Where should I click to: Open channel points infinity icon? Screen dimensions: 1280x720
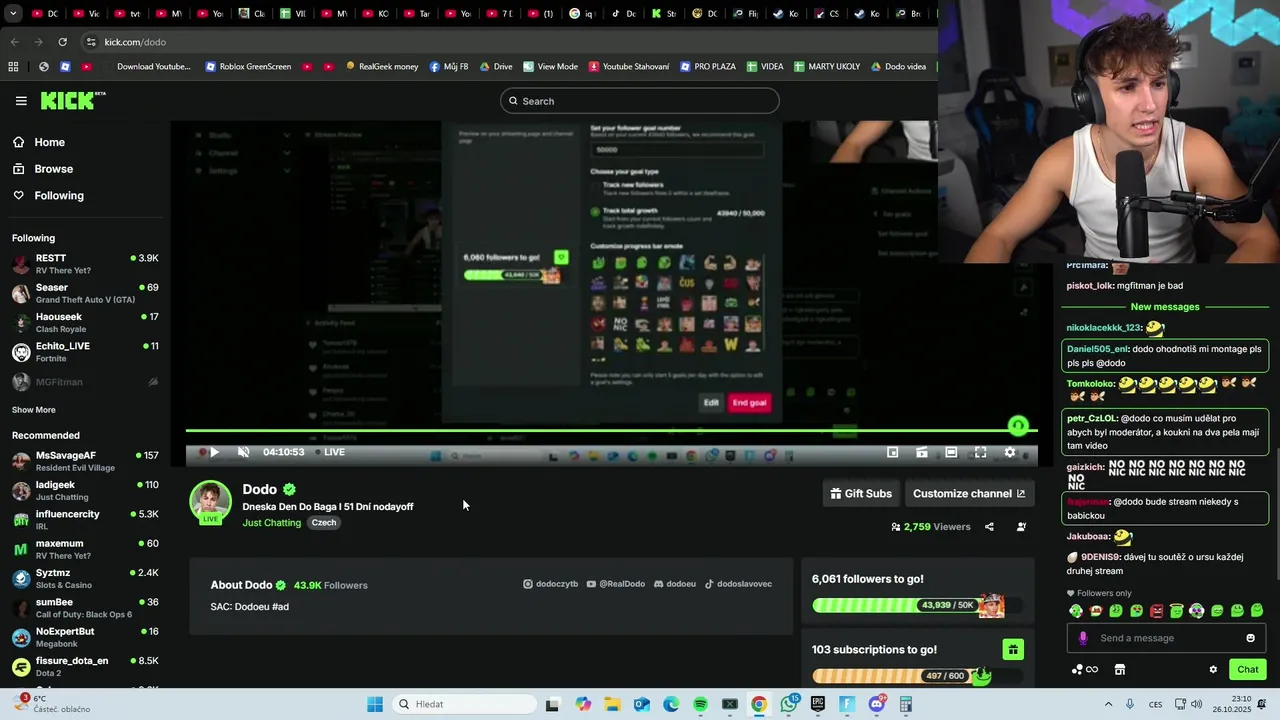pos(1085,670)
